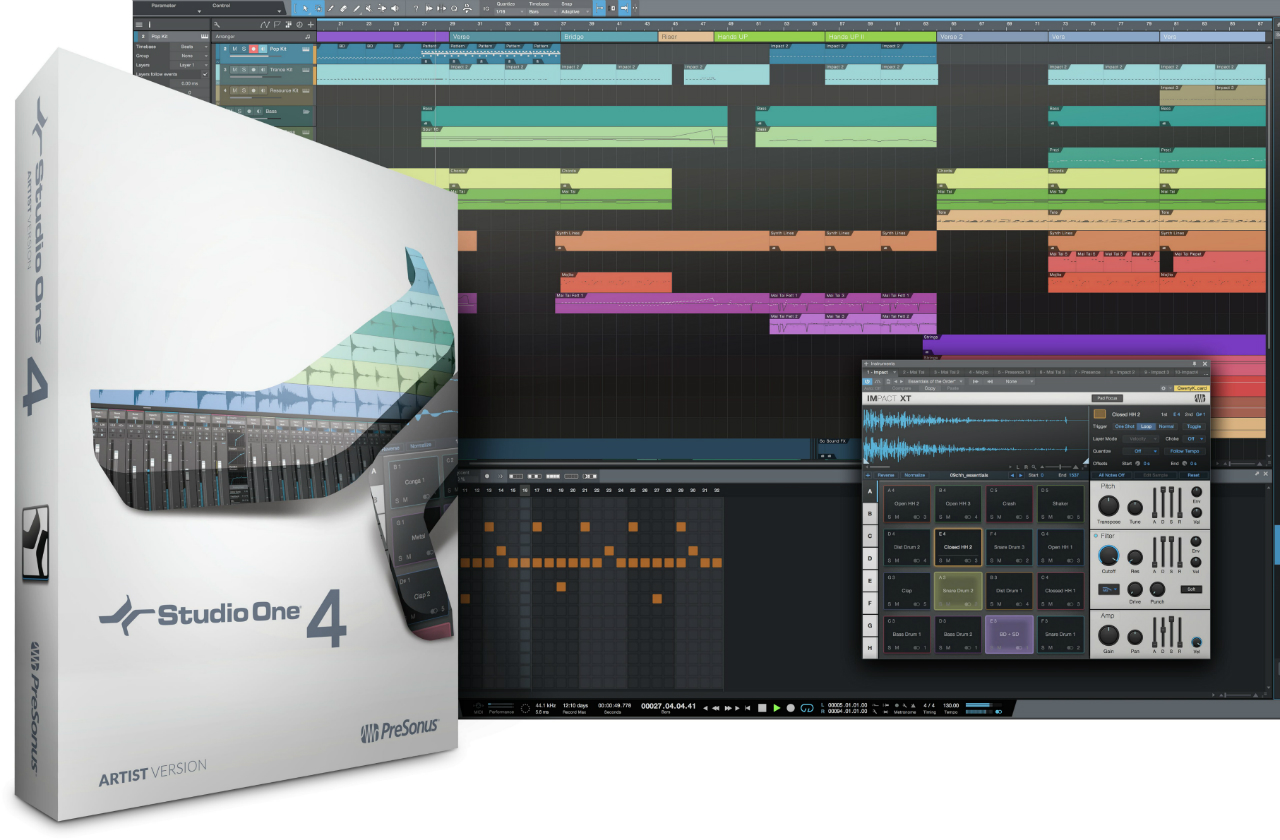Viewport: 1280px width, 840px height.
Task: Open Layer Mode Velocity dropdown
Action: [1140, 439]
